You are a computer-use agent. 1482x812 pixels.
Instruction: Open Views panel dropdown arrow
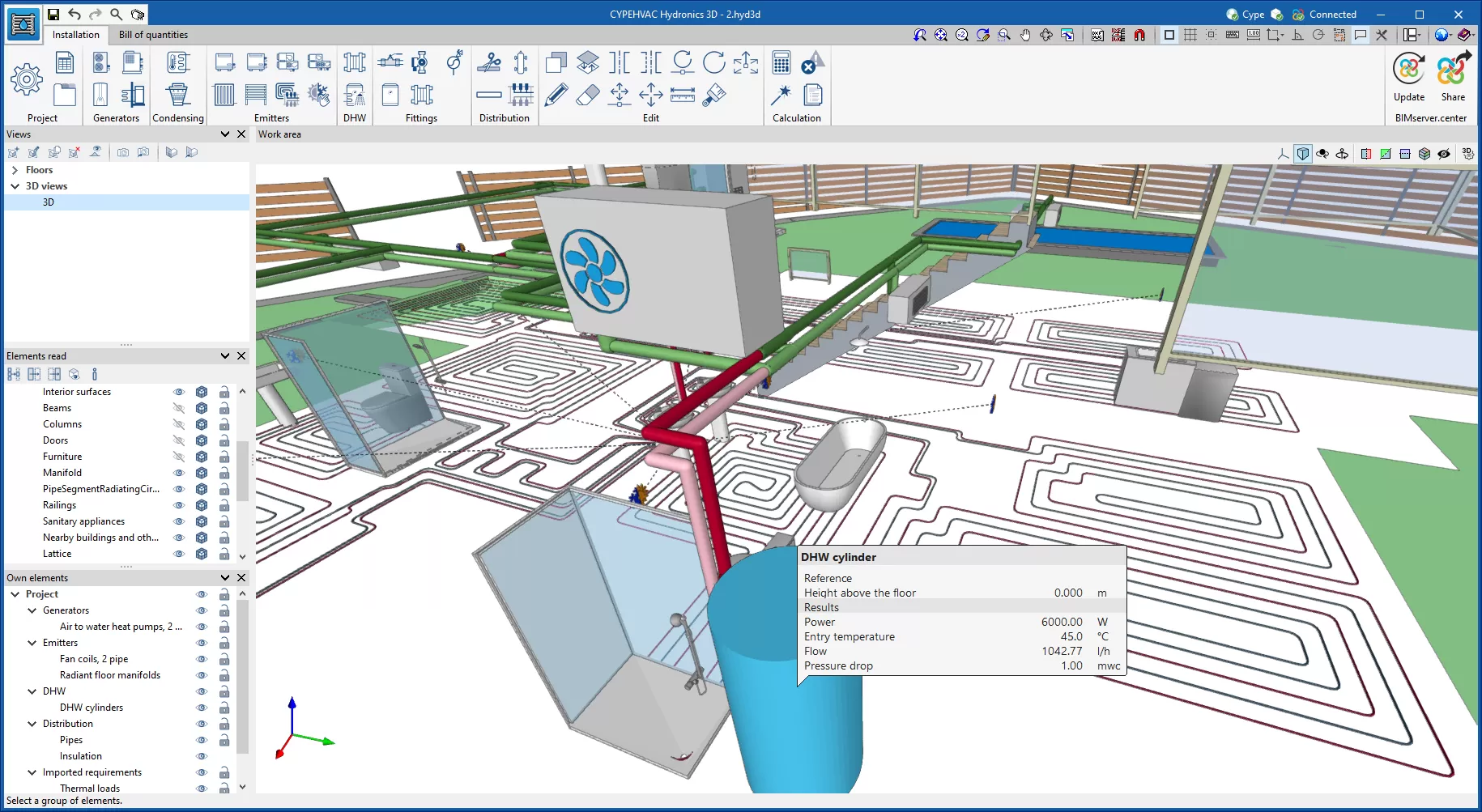coord(225,134)
